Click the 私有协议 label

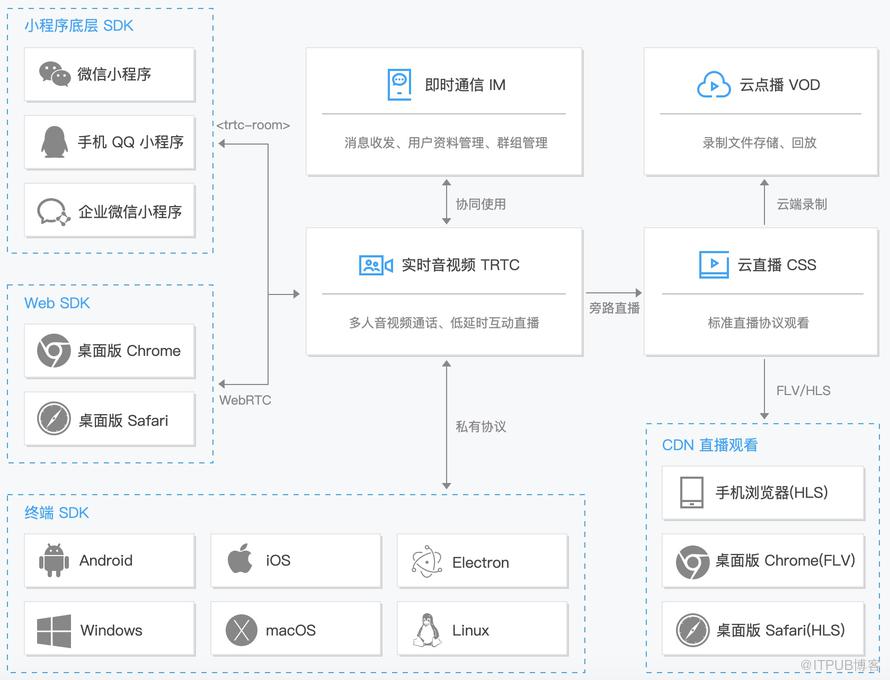click(x=481, y=426)
